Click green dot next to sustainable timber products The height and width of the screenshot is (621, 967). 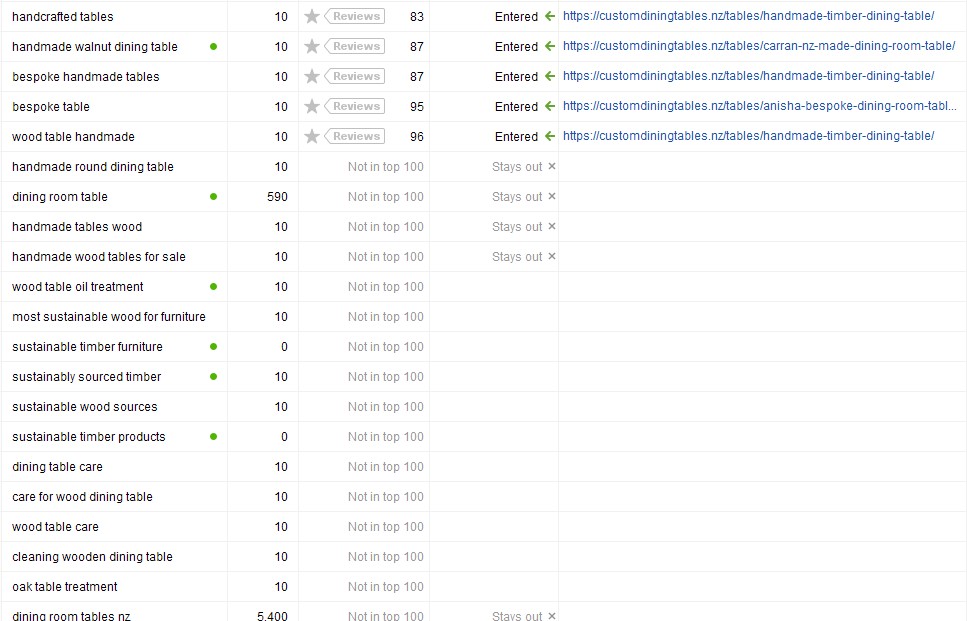click(213, 437)
